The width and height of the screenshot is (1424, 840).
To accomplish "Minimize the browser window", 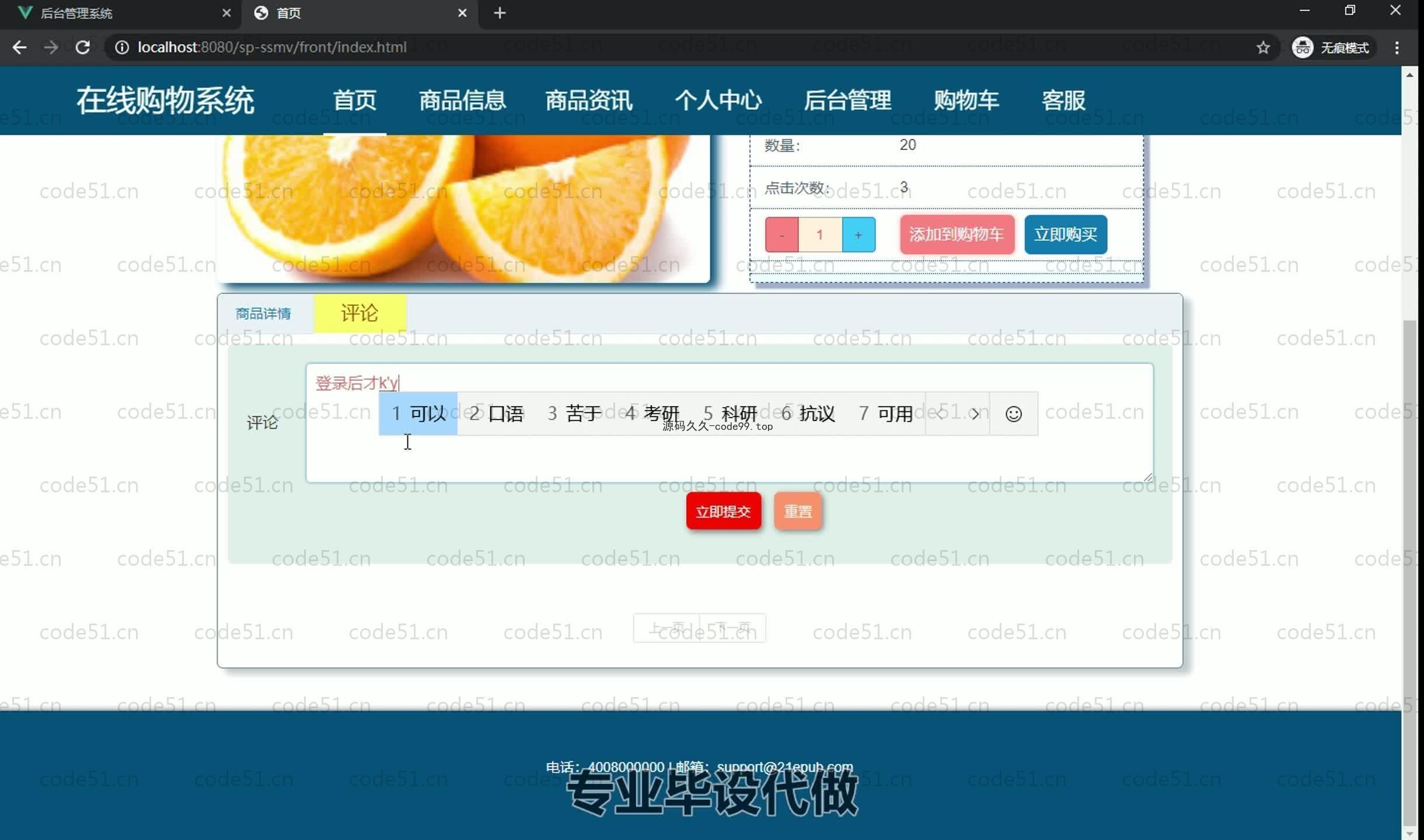I will [1305, 10].
